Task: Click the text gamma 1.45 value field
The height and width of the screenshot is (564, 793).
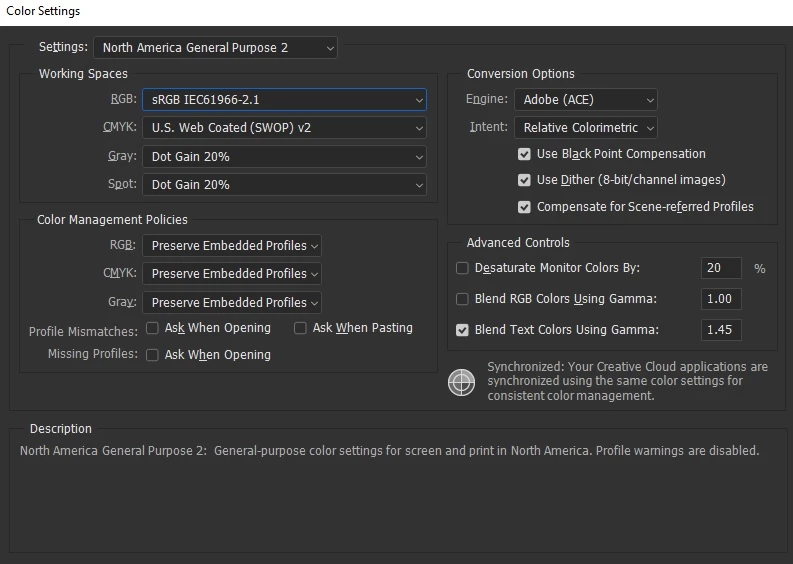Action: pos(721,330)
